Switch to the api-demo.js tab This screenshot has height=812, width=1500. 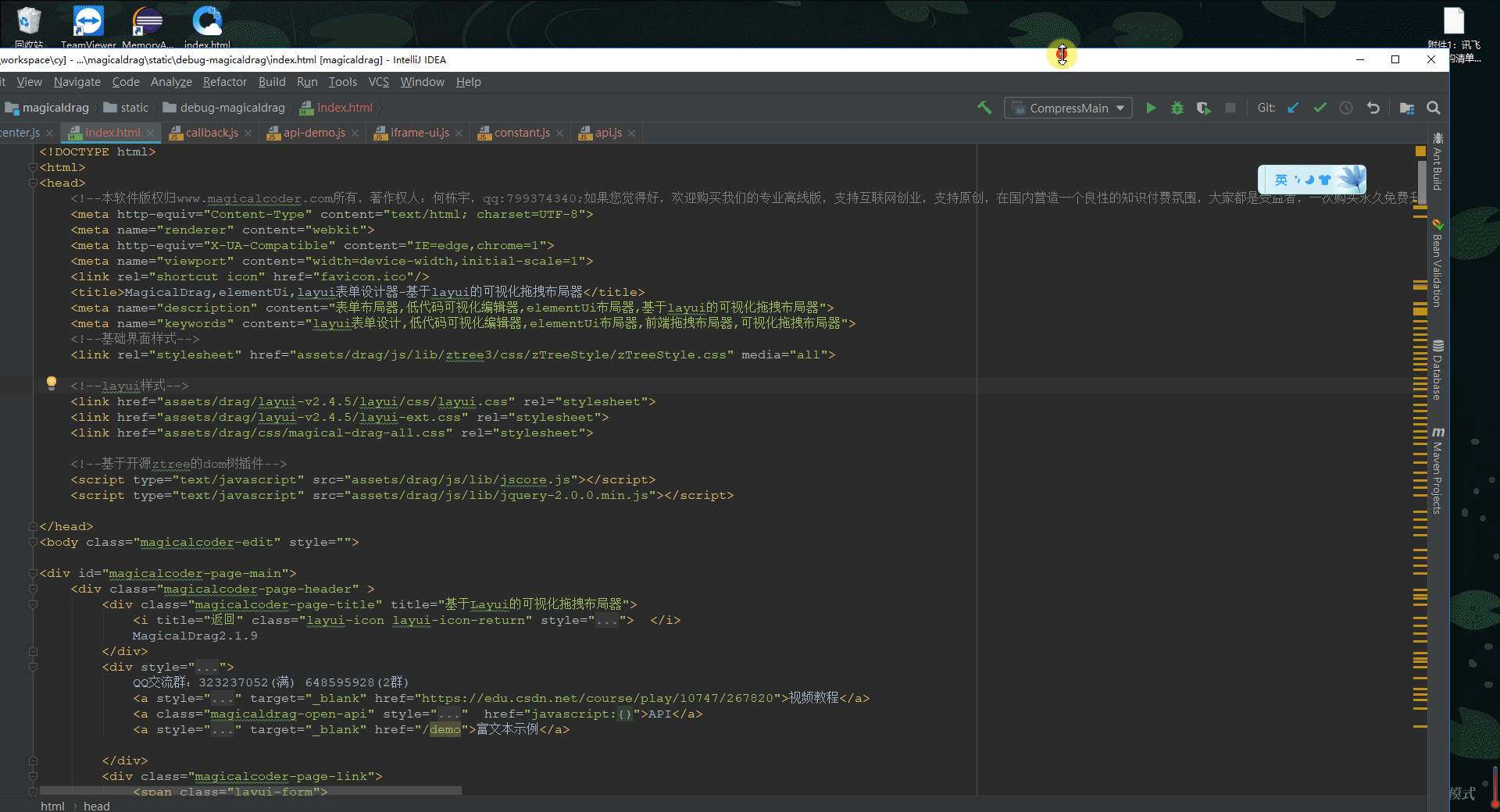click(313, 133)
